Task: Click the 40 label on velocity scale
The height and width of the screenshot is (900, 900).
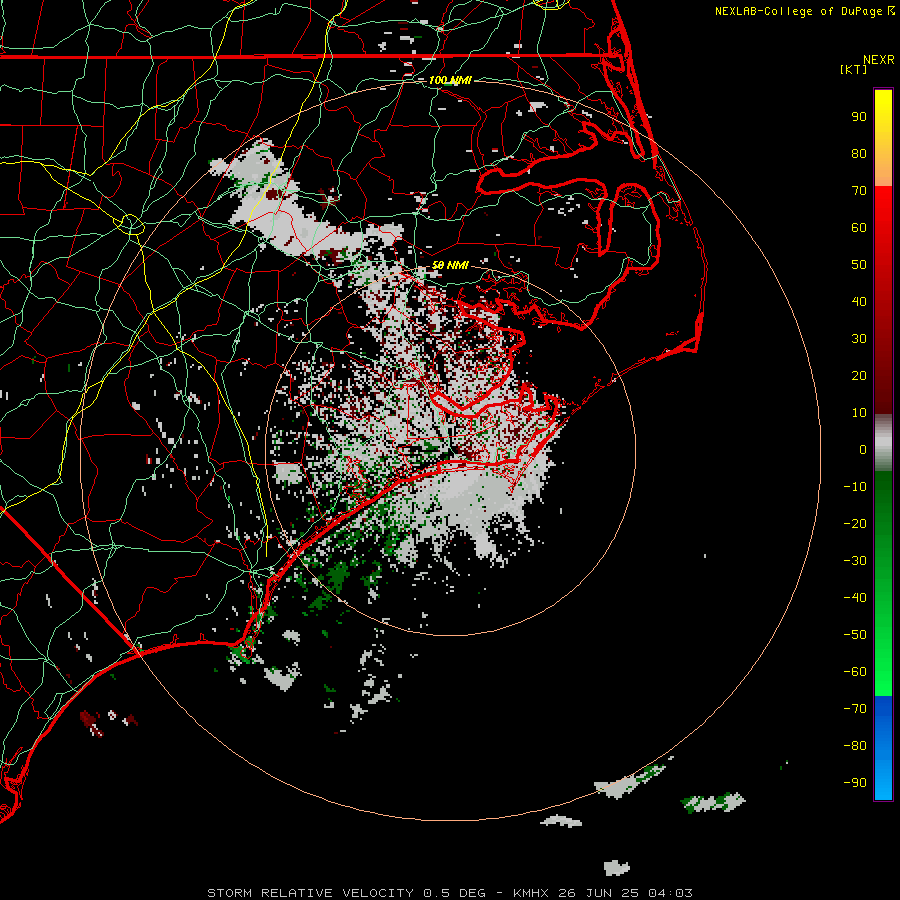Action: click(x=859, y=302)
